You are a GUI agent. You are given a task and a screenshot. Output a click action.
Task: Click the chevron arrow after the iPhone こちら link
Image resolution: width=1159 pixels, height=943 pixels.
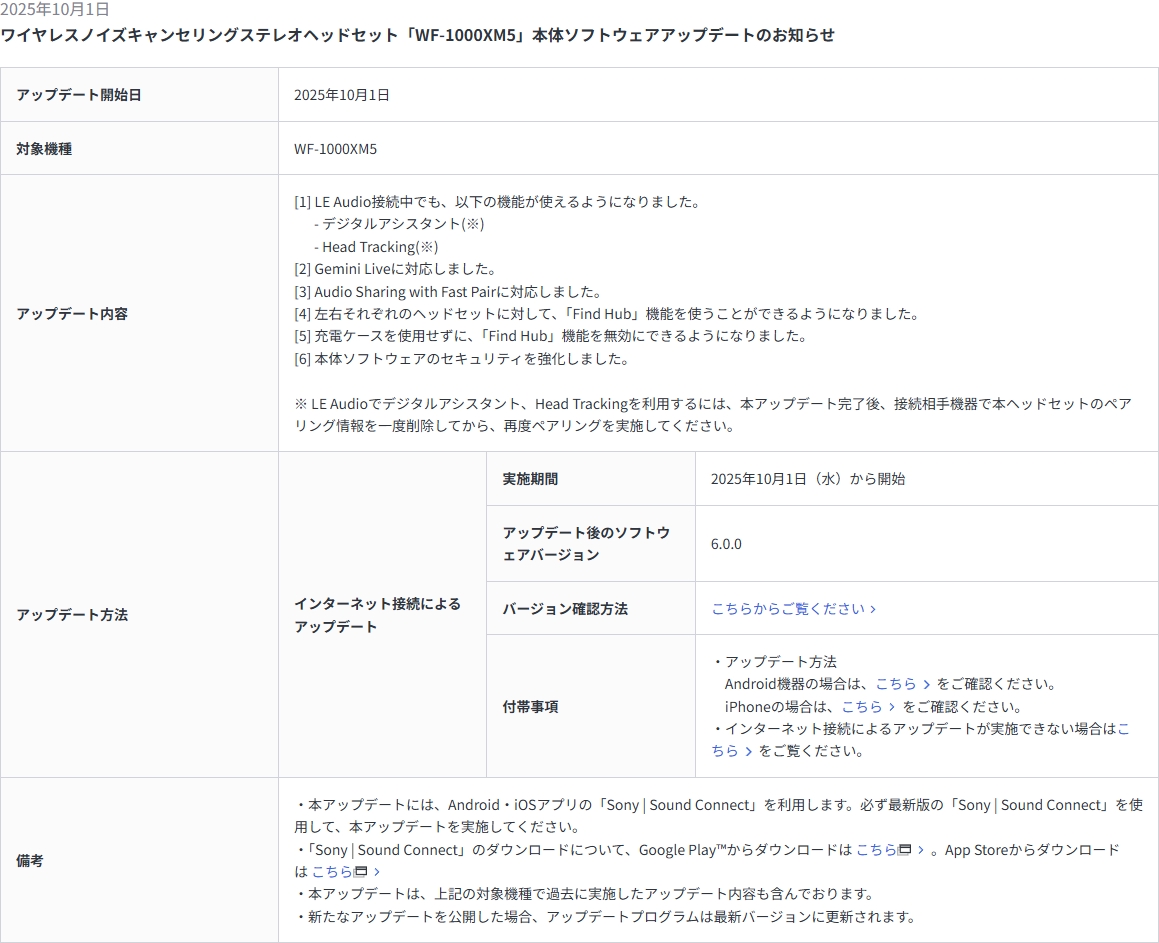[892, 707]
